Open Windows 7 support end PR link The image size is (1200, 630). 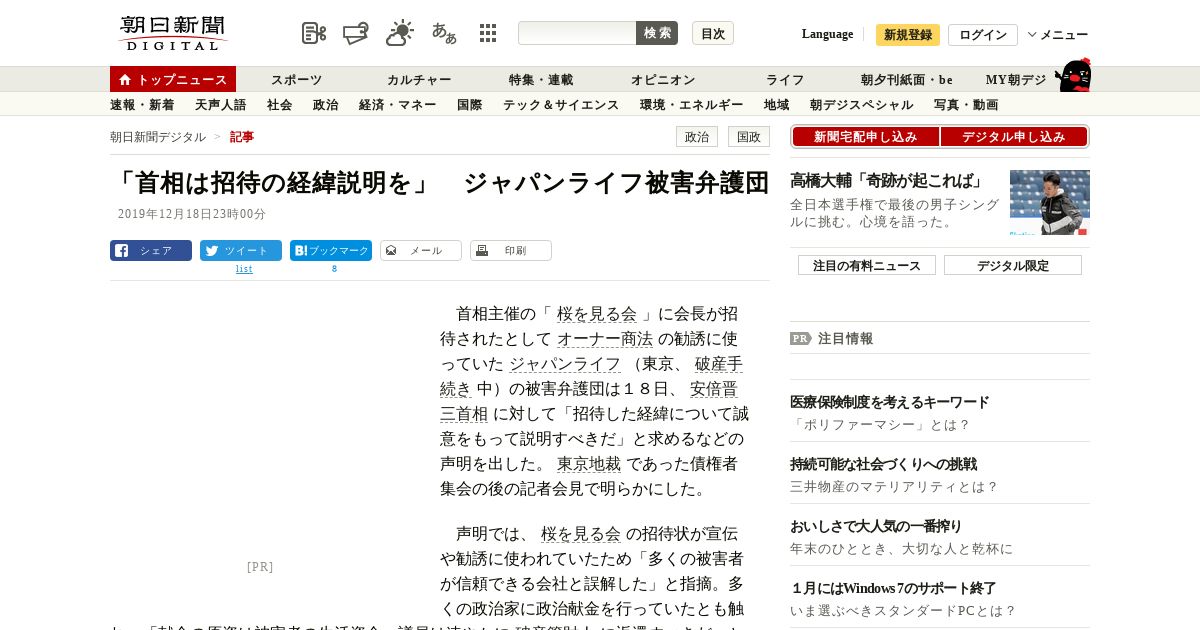[894, 588]
